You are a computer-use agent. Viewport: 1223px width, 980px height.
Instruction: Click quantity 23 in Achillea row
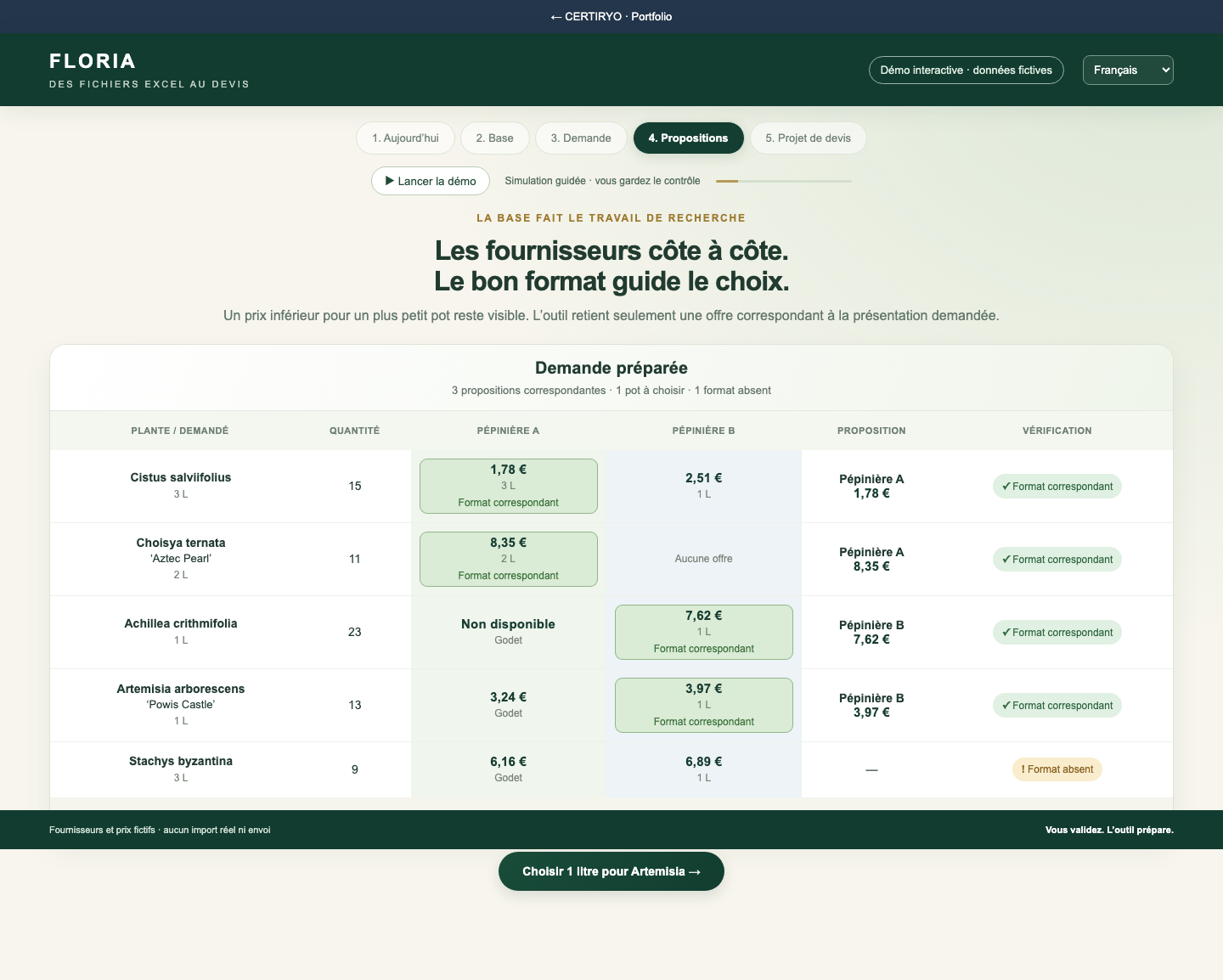[355, 632]
